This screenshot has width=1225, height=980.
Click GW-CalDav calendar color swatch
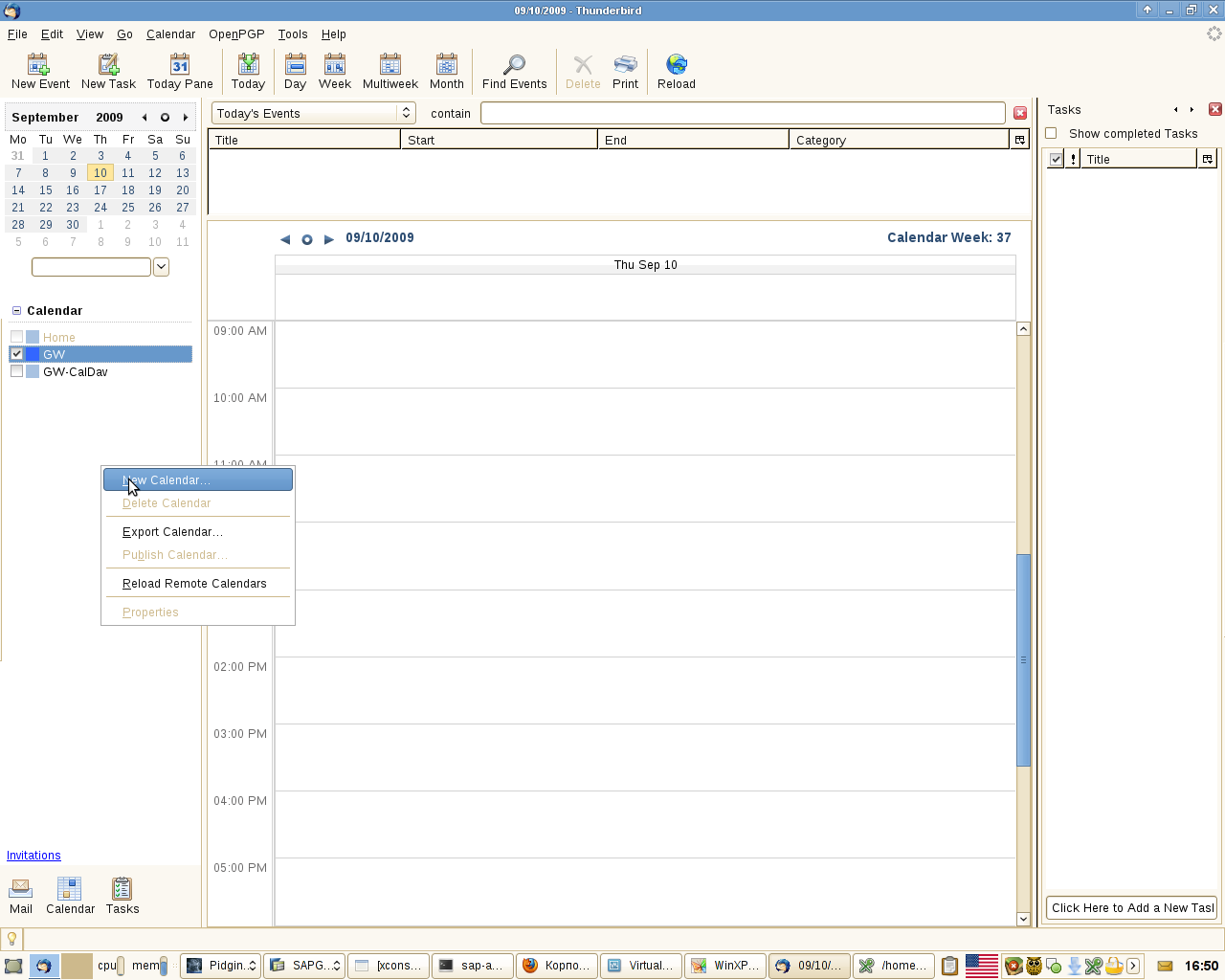point(33,371)
